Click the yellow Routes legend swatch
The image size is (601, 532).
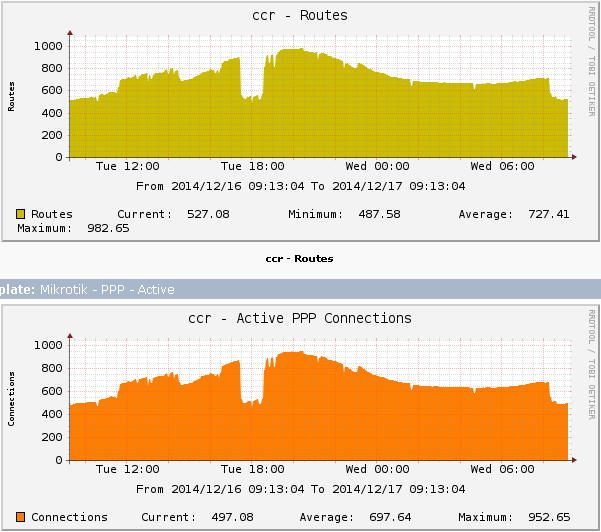pyautogui.click(x=20, y=214)
